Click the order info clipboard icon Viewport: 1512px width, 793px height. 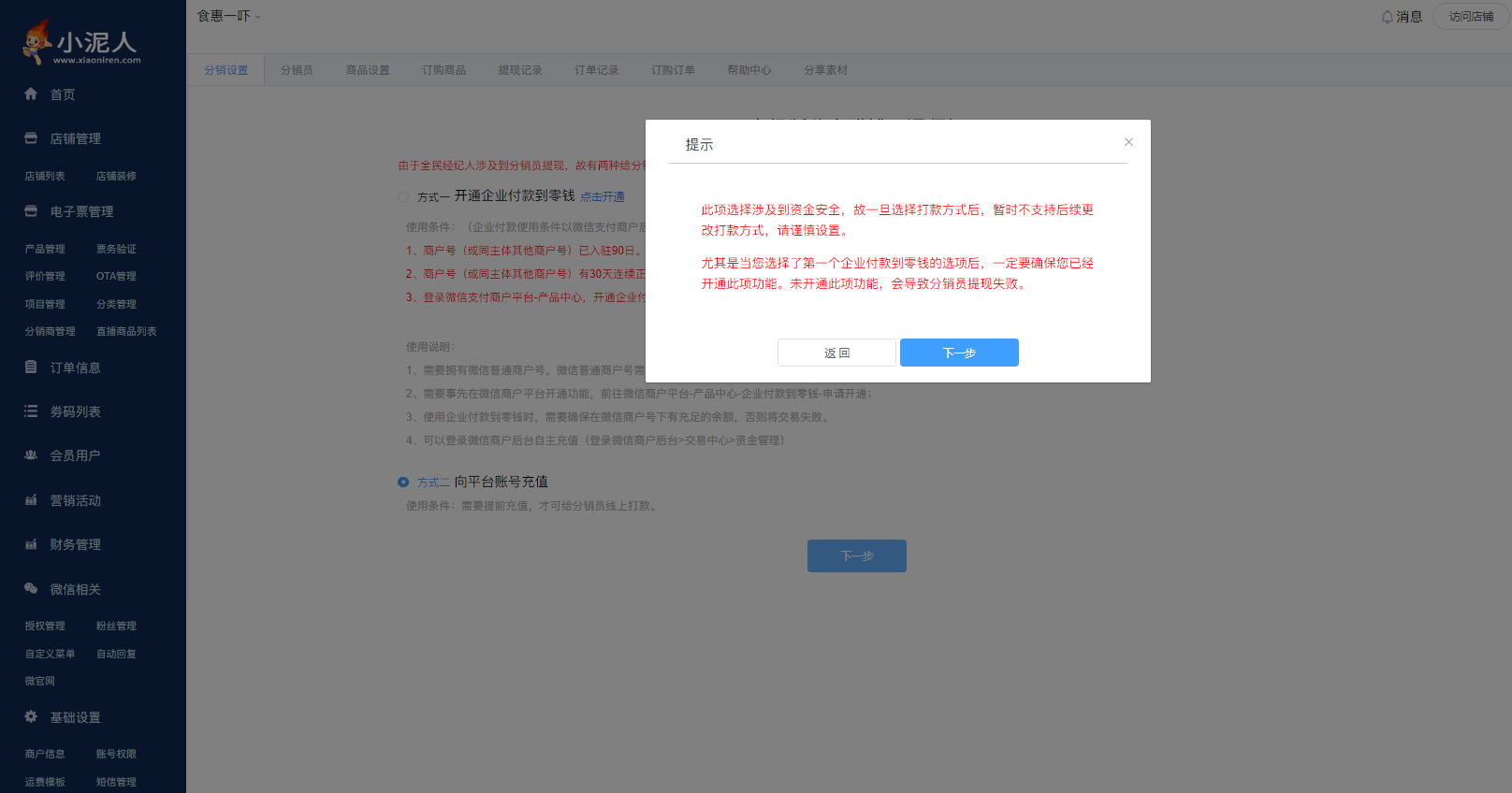31,368
